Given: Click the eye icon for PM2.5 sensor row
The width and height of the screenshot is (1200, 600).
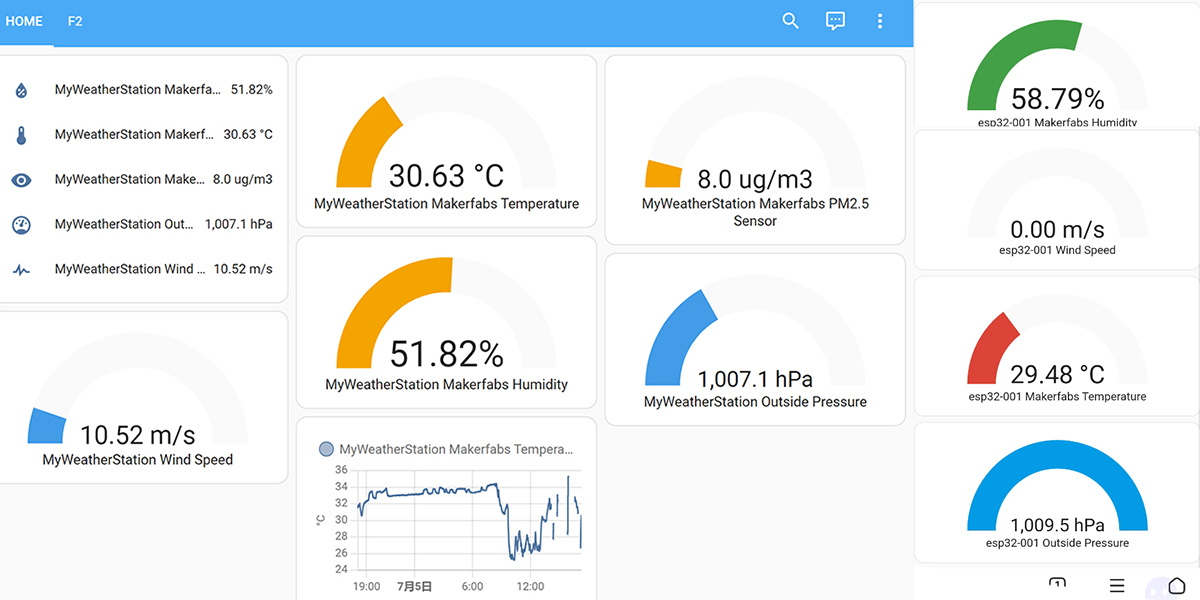Looking at the screenshot, I should click(21, 180).
